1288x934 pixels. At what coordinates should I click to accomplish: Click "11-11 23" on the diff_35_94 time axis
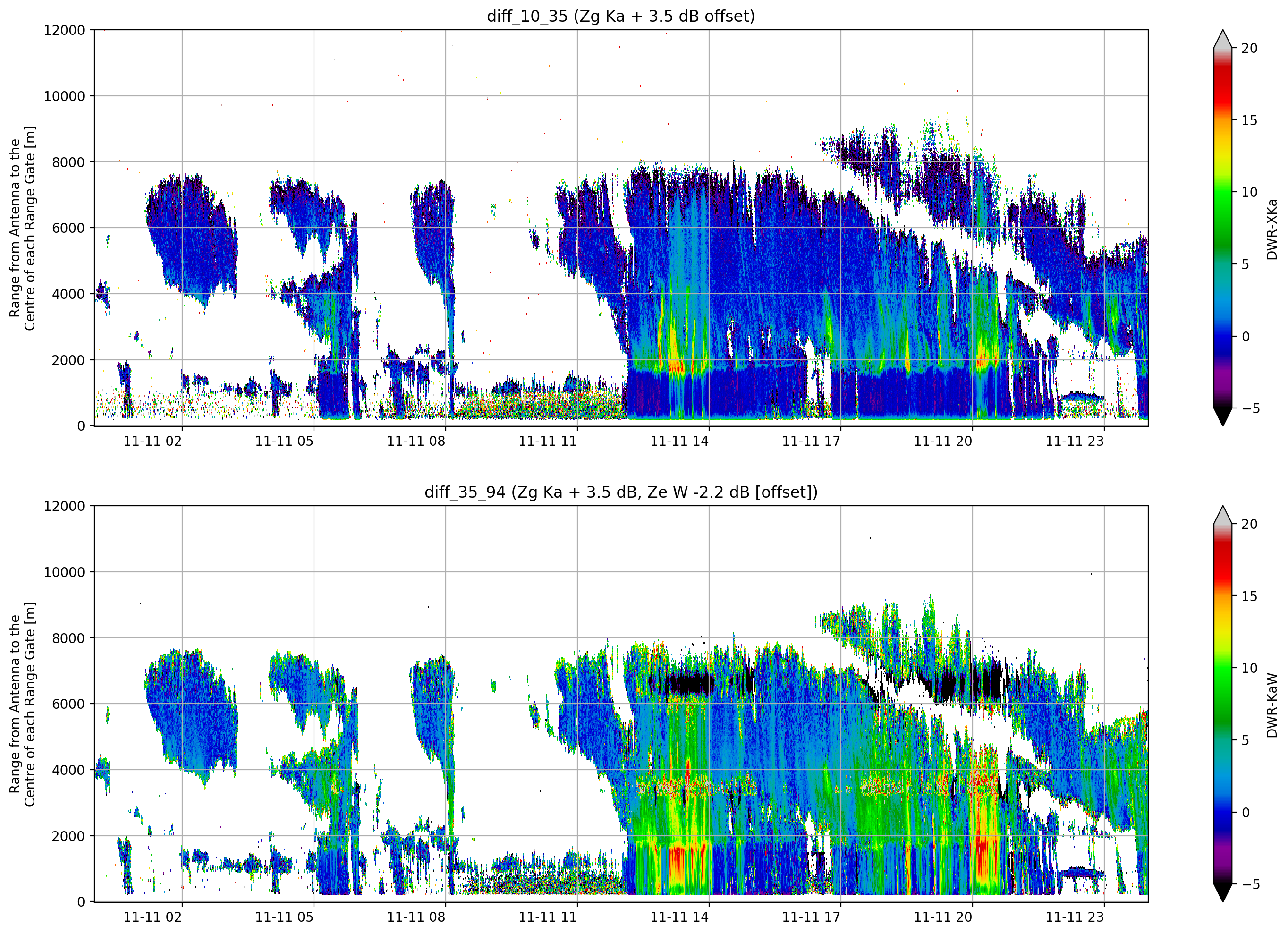(1075, 917)
